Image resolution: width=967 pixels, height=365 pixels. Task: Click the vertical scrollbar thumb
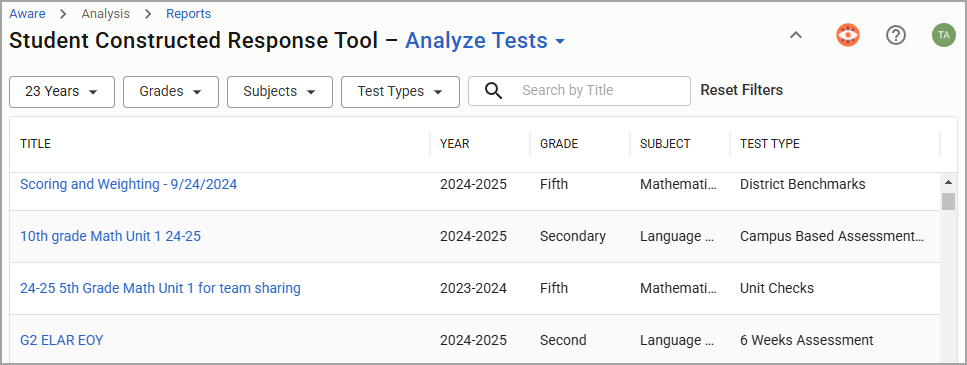[x=948, y=201]
